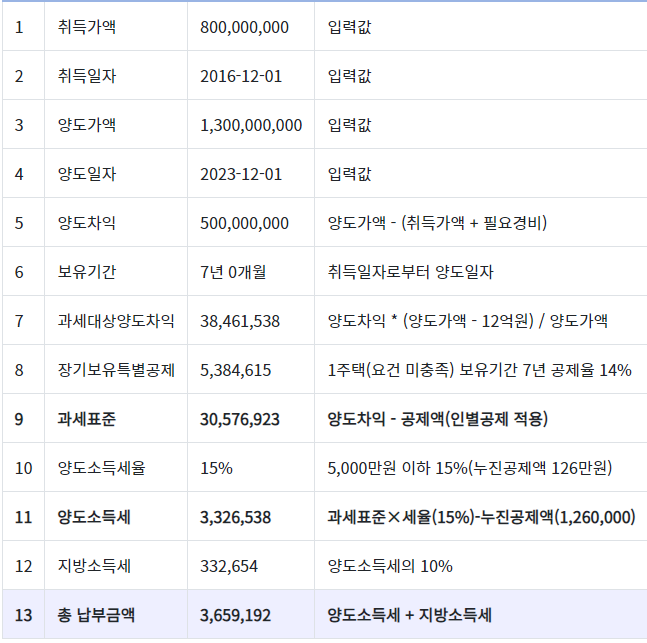Select the value 7년 0개월
This screenshot has height=643, width=647.
click(x=233, y=272)
